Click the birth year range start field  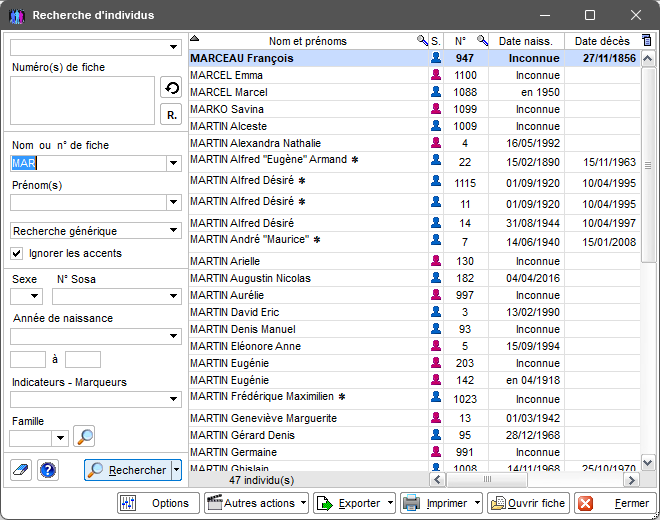point(28,360)
